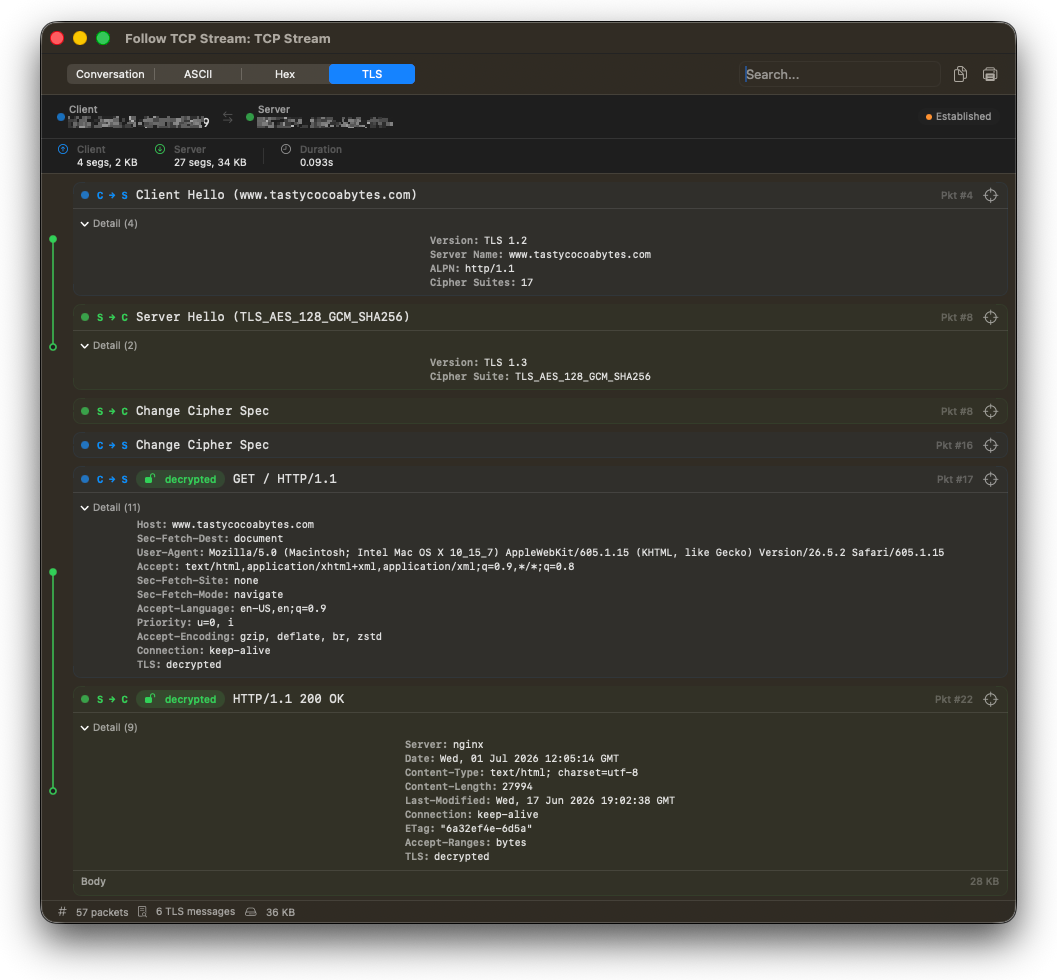
Task: Close the Follow TCP Stream window
Action: pyautogui.click(x=57, y=38)
